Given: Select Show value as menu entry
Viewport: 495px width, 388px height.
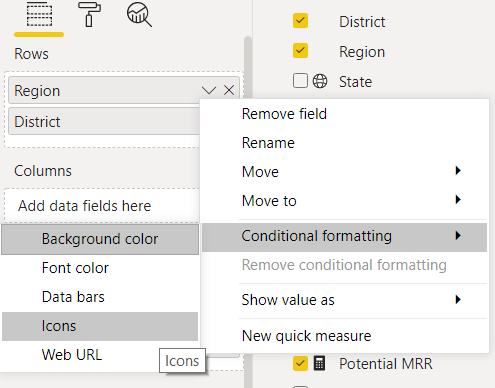Looking at the screenshot, I should (x=345, y=300).
